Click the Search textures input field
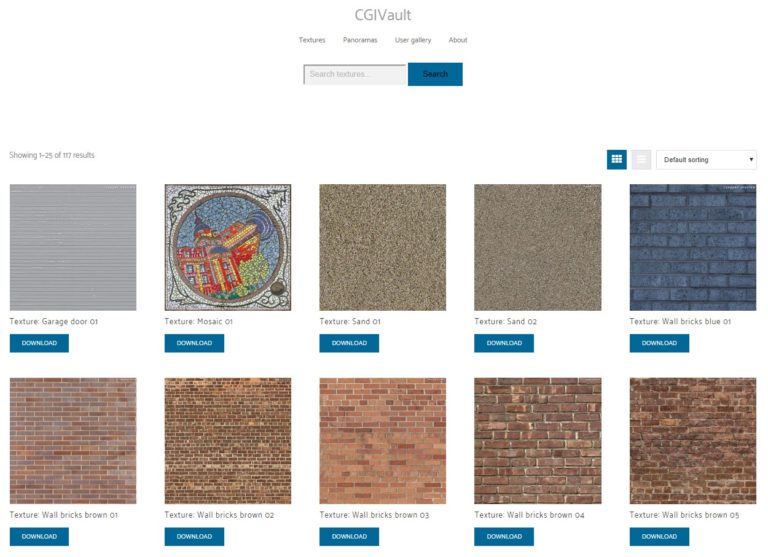This screenshot has height=557, width=768. [x=355, y=74]
